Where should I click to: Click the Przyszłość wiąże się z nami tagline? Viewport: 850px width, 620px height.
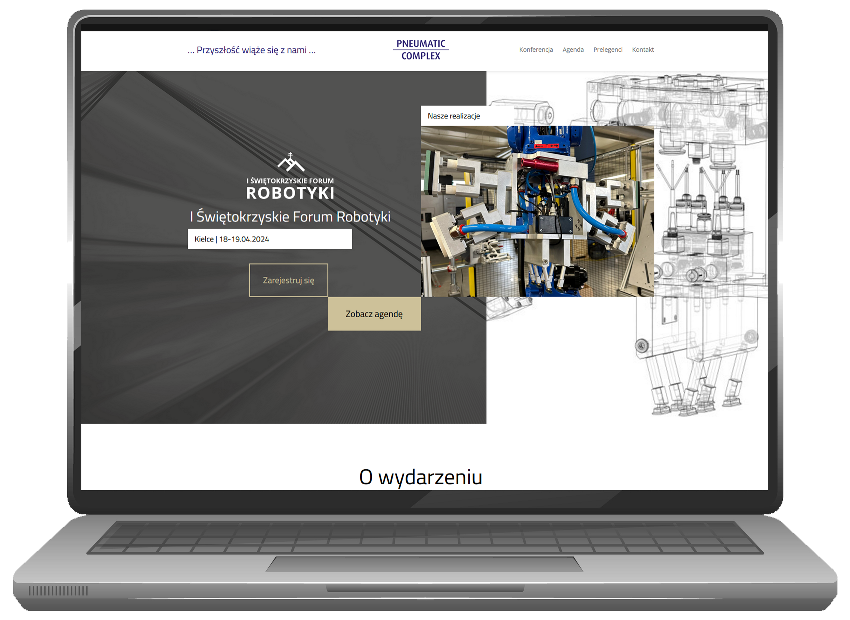tap(251, 50)
